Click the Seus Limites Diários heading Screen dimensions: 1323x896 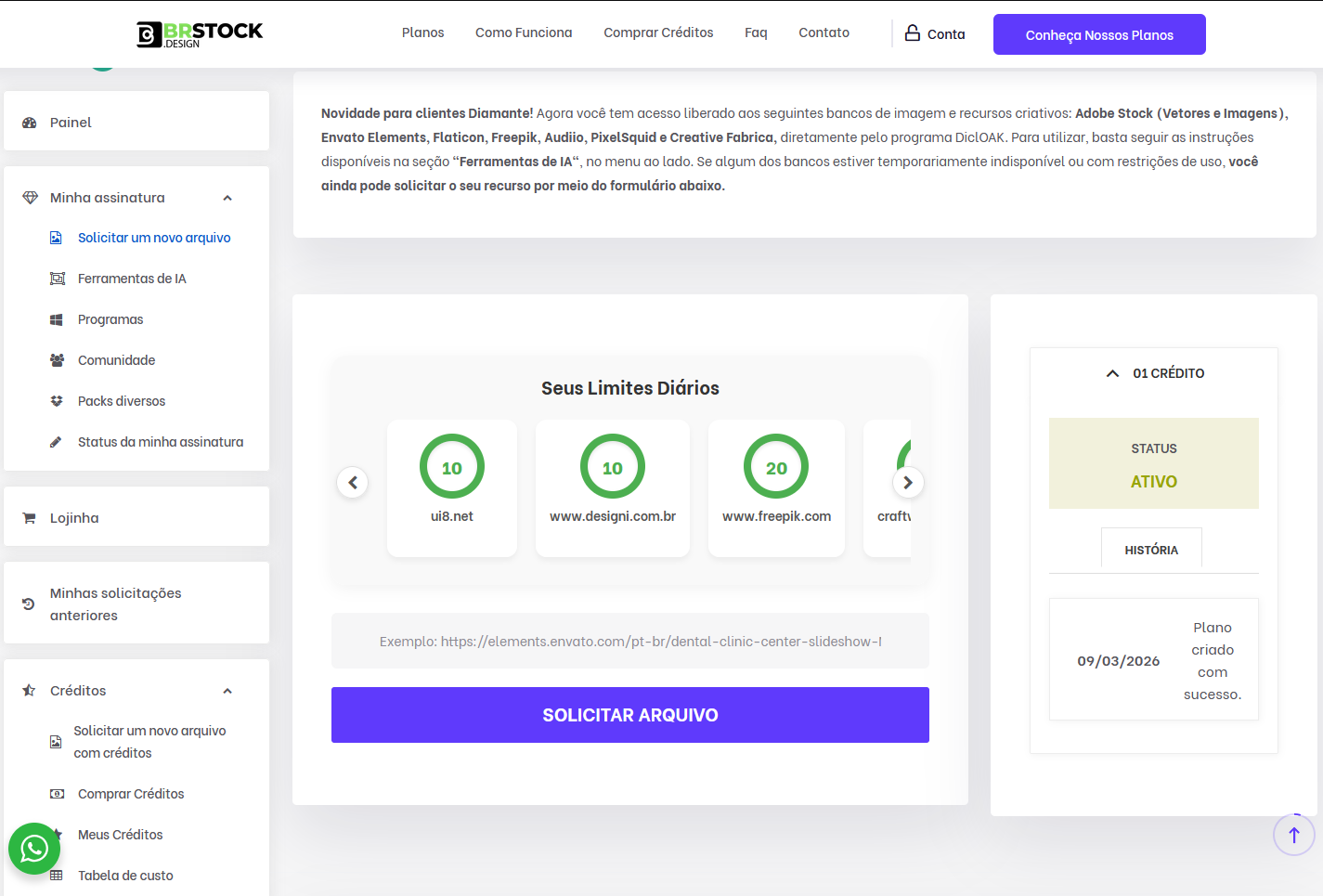630,388
